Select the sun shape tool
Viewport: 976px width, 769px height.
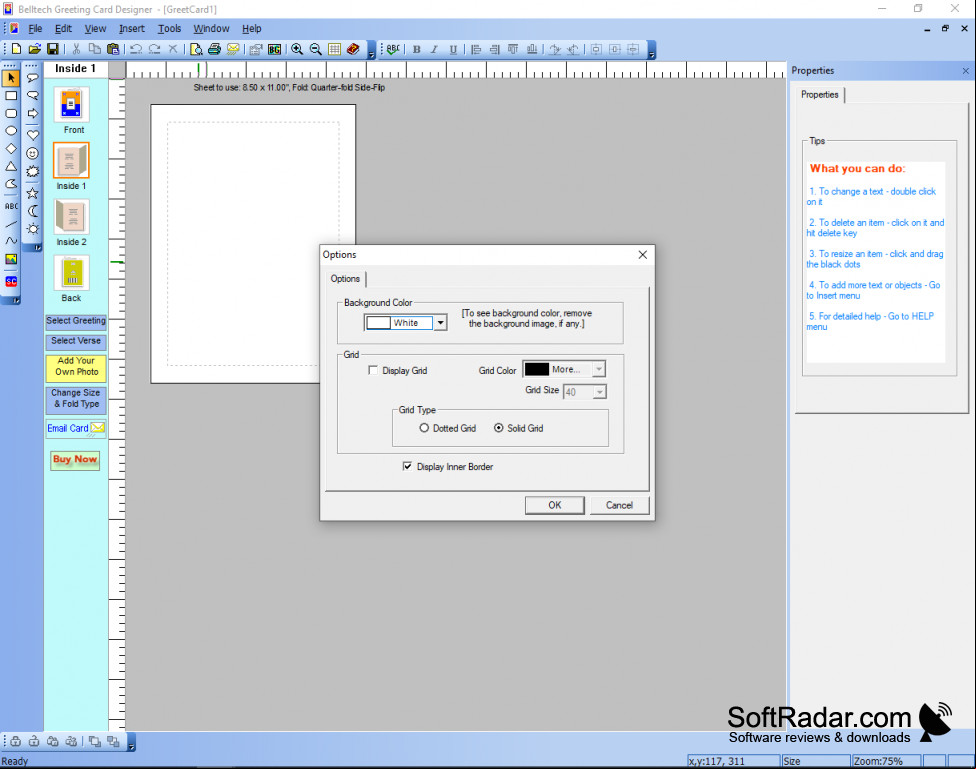[x=33, y=229]
